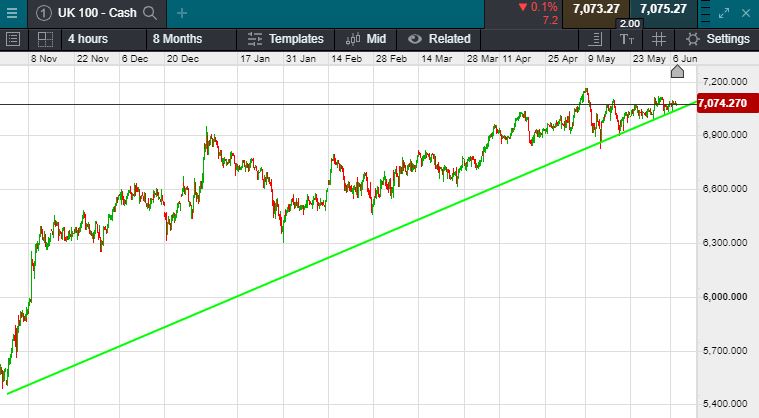Screen dimensions: 759x418
Task: Click the 6,900.000 price axis label
Action: coord(725,134)
